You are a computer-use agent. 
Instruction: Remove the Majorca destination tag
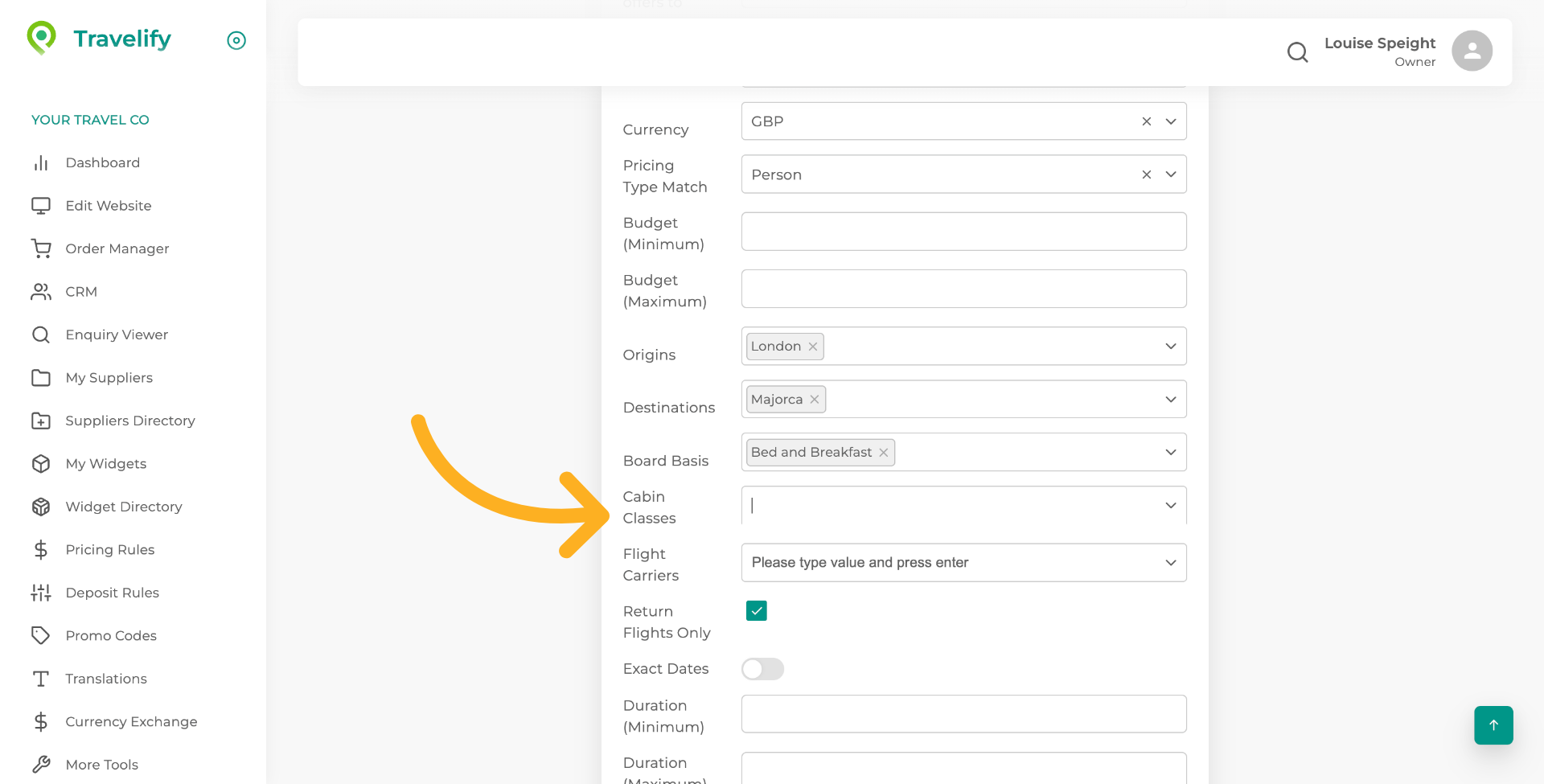click(x=815, y=400)
